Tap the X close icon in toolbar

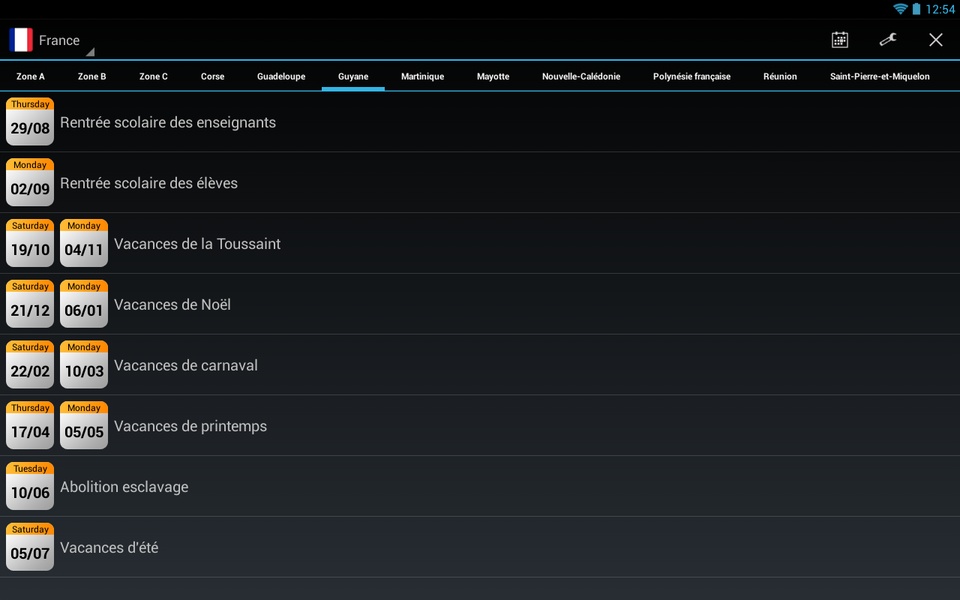pos(936,40)
